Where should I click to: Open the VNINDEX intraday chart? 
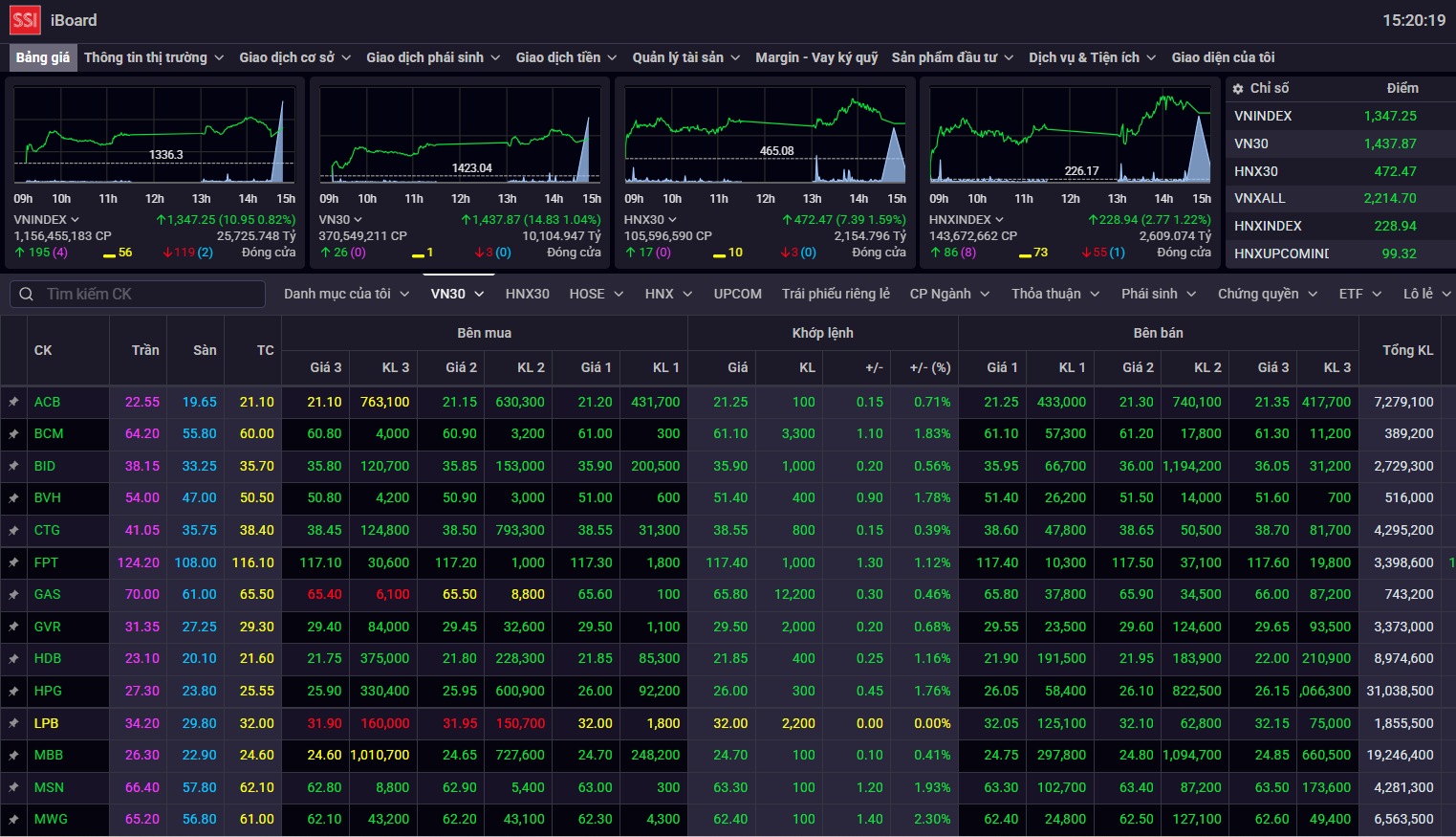155,136
